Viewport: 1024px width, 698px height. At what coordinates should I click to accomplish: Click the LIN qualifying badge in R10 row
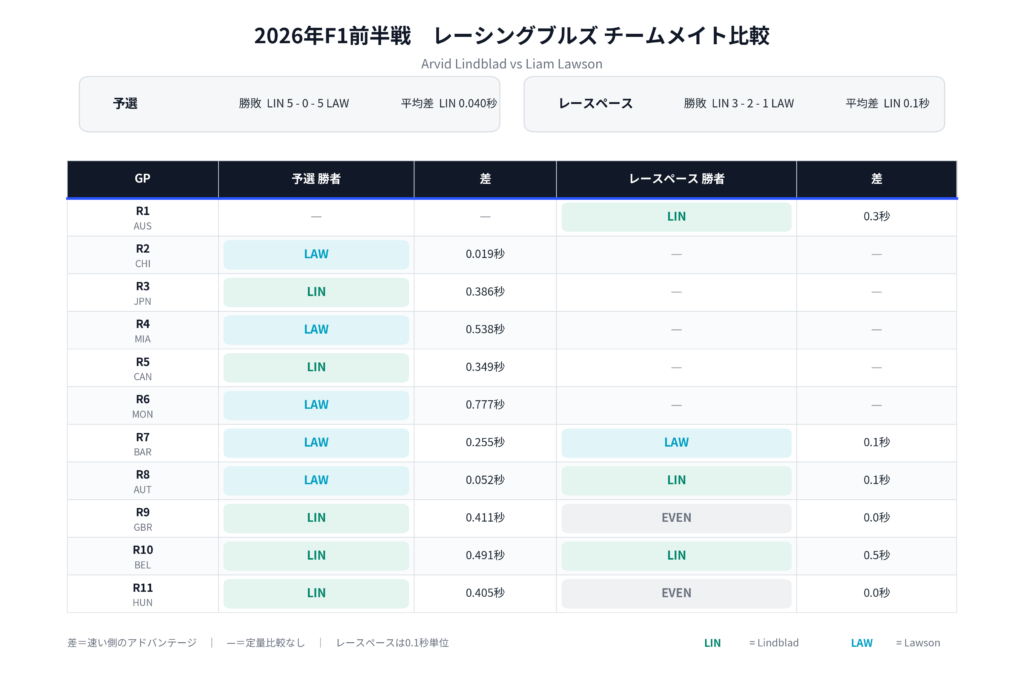(316, 556)
